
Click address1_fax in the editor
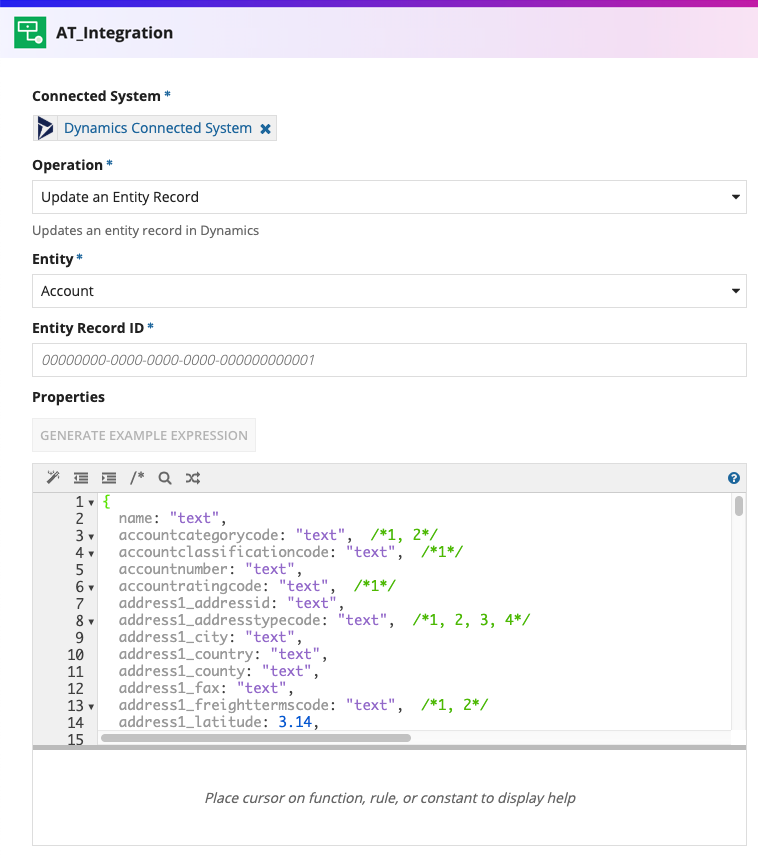click(x=169, y=688)
